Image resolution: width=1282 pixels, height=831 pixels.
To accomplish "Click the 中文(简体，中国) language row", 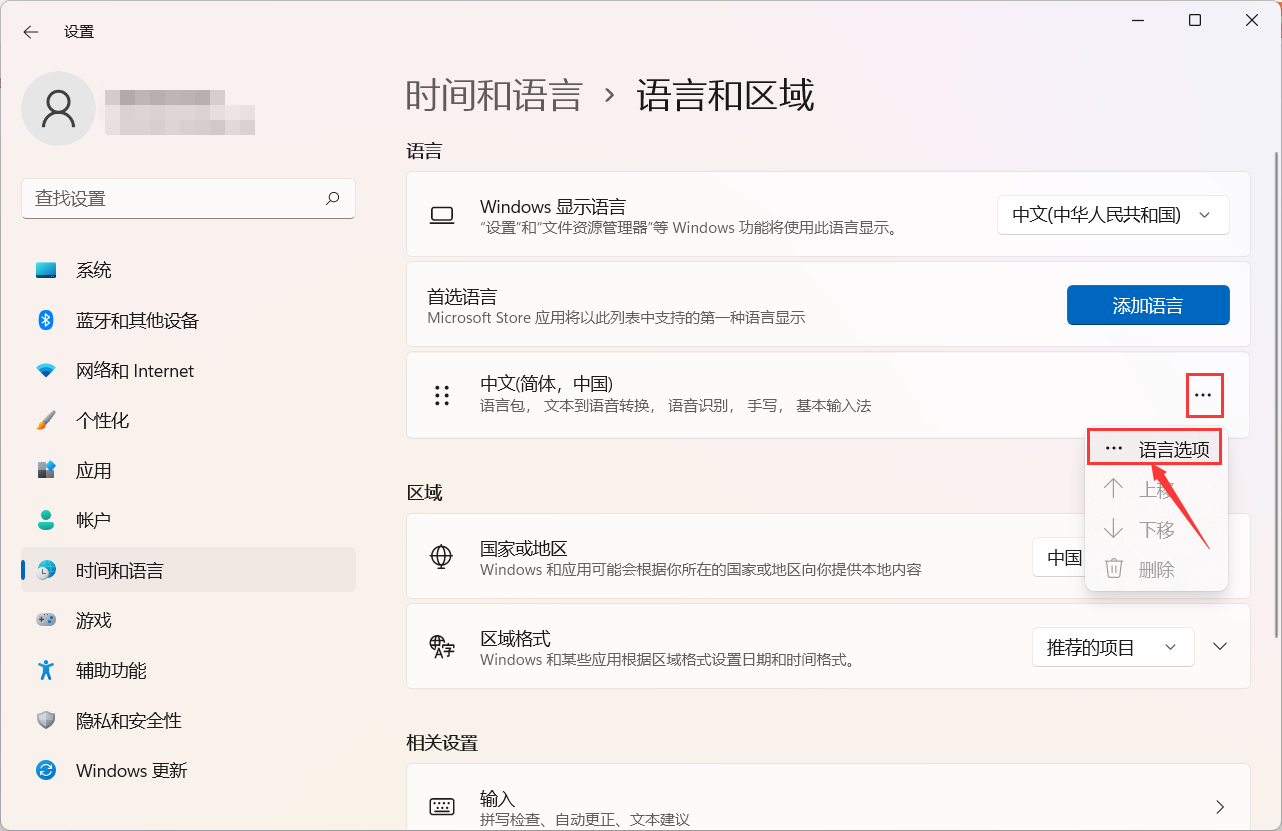I will (828, 395).
